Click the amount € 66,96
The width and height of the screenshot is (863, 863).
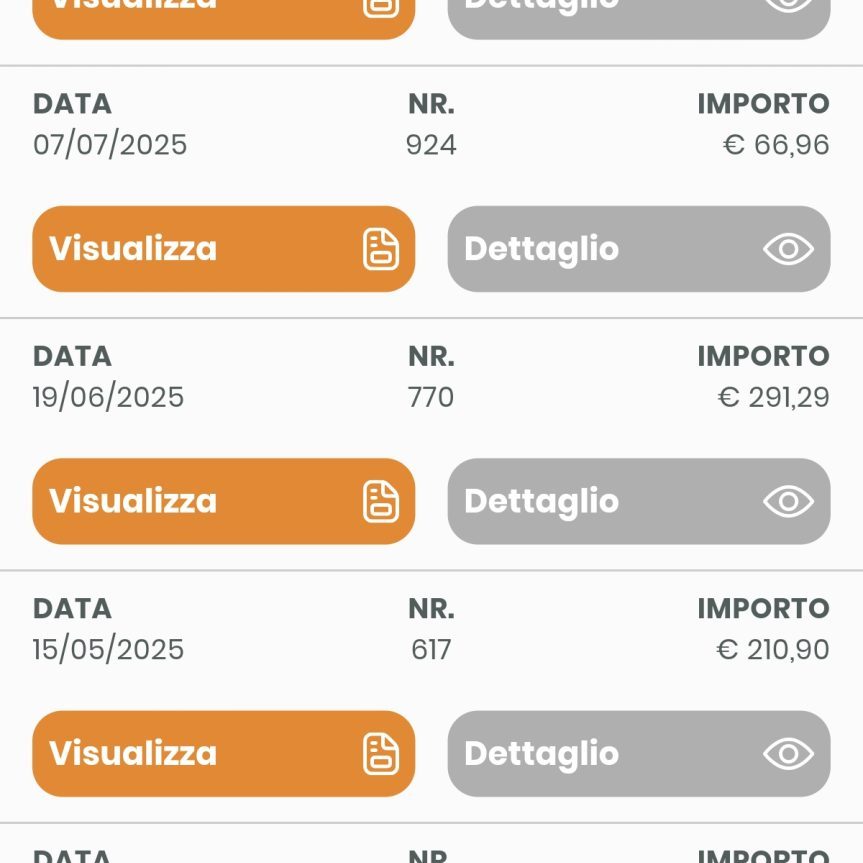[776, 145]
